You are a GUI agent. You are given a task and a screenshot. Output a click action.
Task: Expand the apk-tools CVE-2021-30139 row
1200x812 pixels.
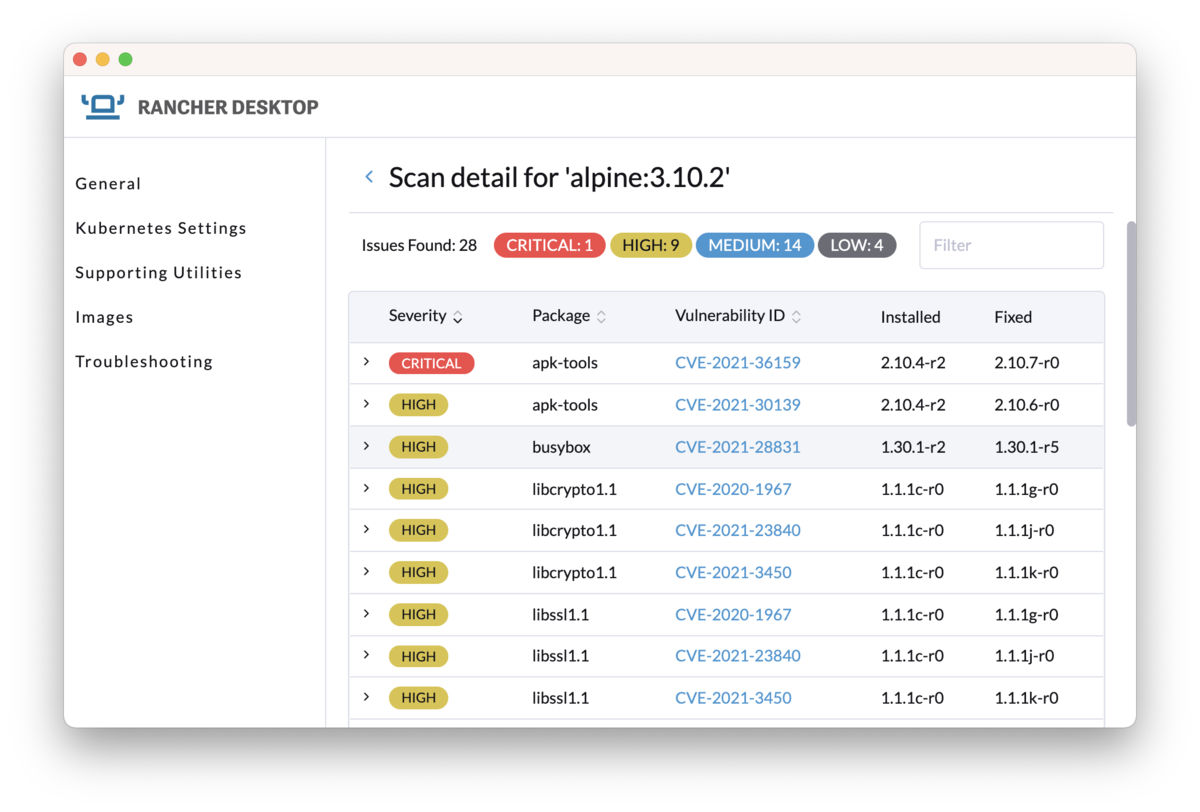coord(366,404)
